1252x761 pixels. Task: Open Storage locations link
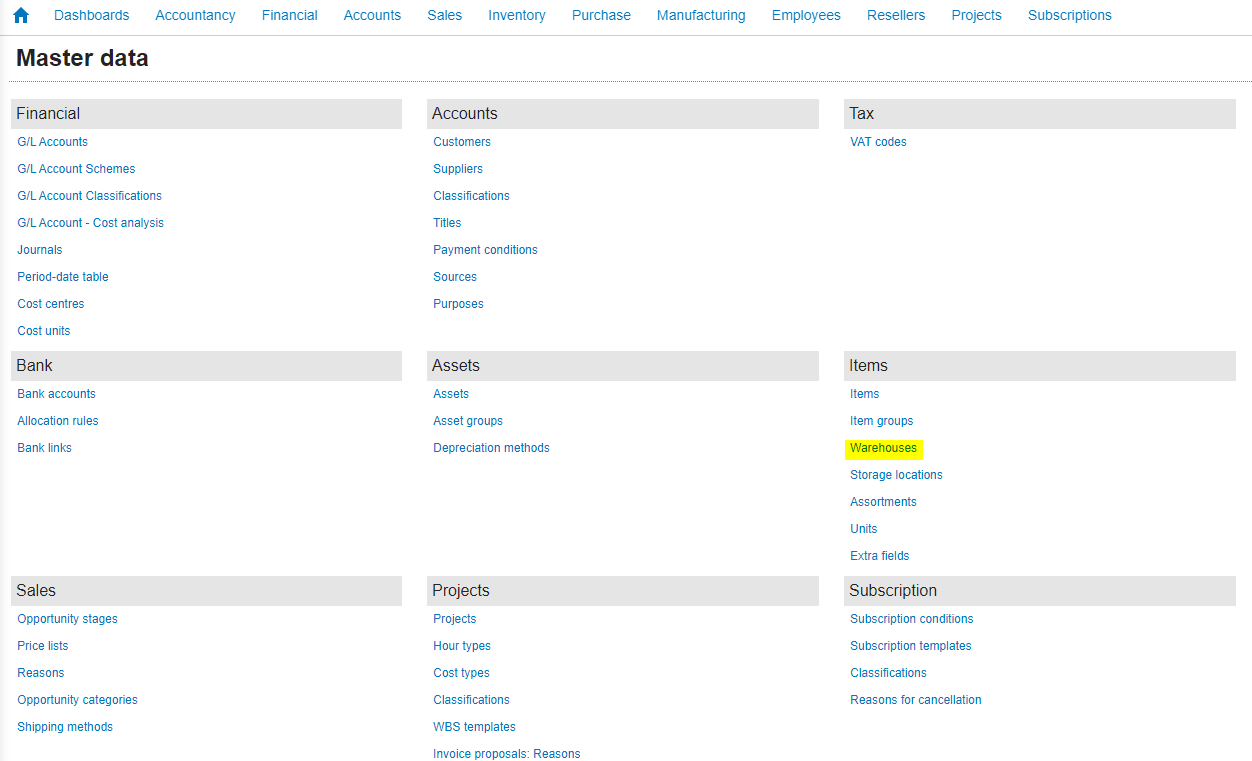tap(896, 475)
